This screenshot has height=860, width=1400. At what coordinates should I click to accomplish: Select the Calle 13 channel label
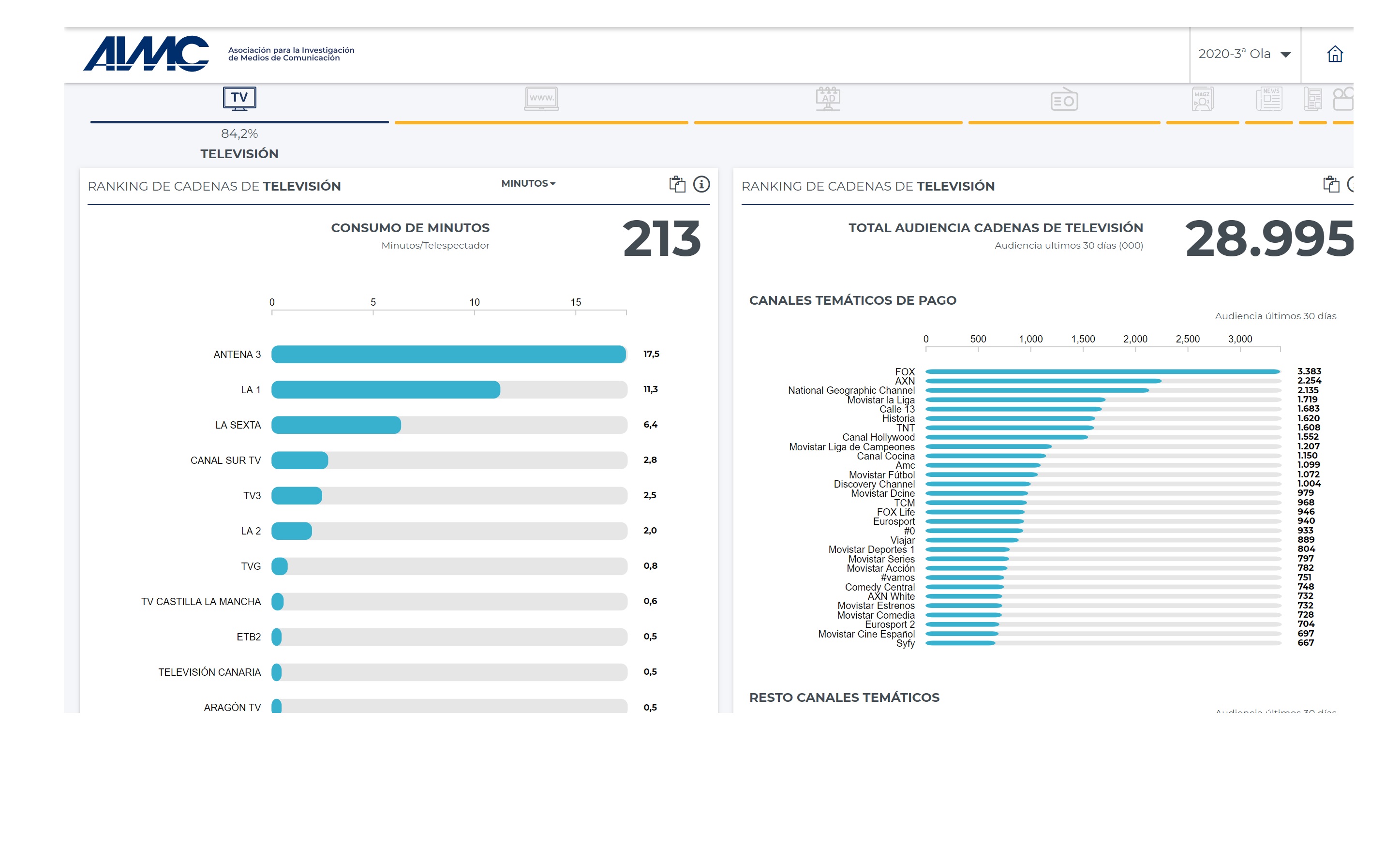pyautogui.click(x=897, y=409)
